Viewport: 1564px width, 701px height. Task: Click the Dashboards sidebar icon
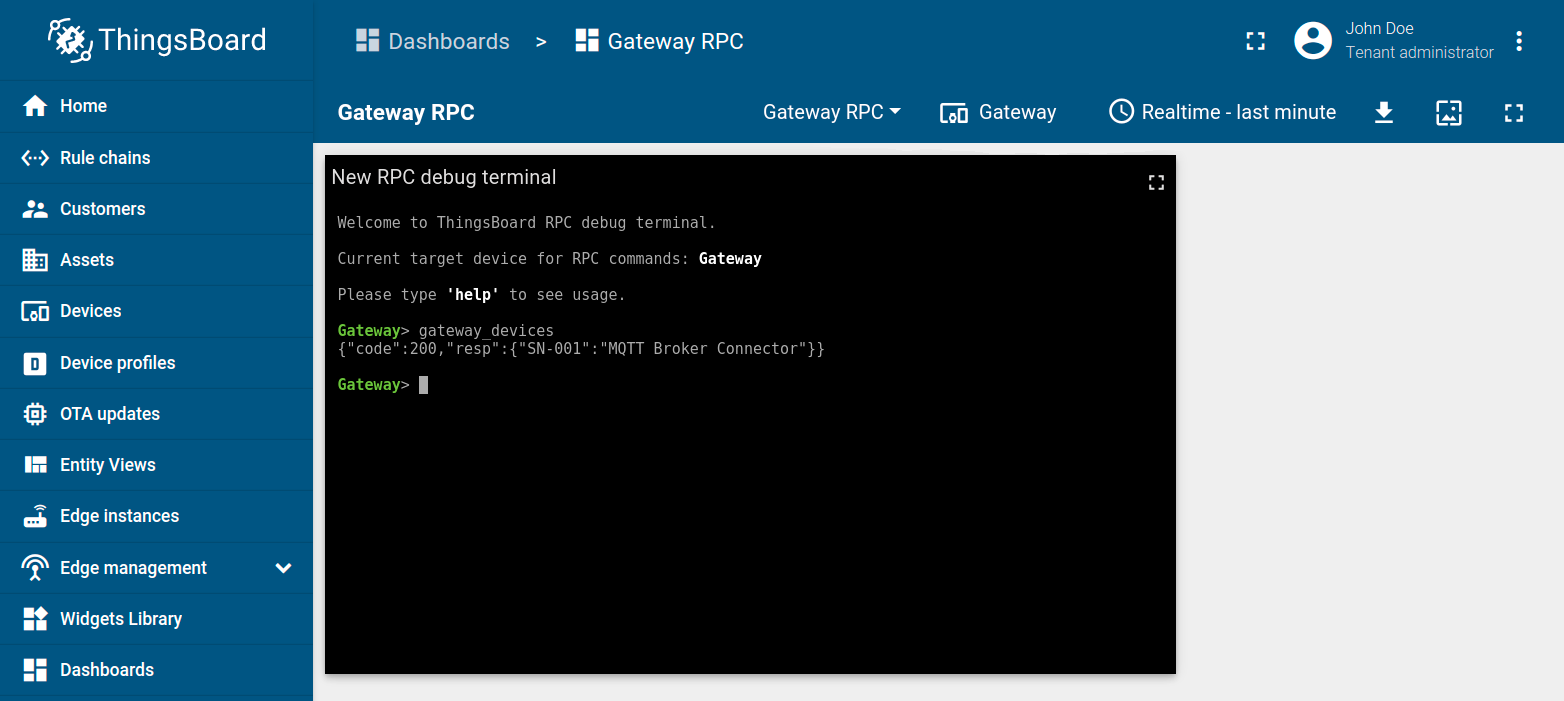(35, 670)
